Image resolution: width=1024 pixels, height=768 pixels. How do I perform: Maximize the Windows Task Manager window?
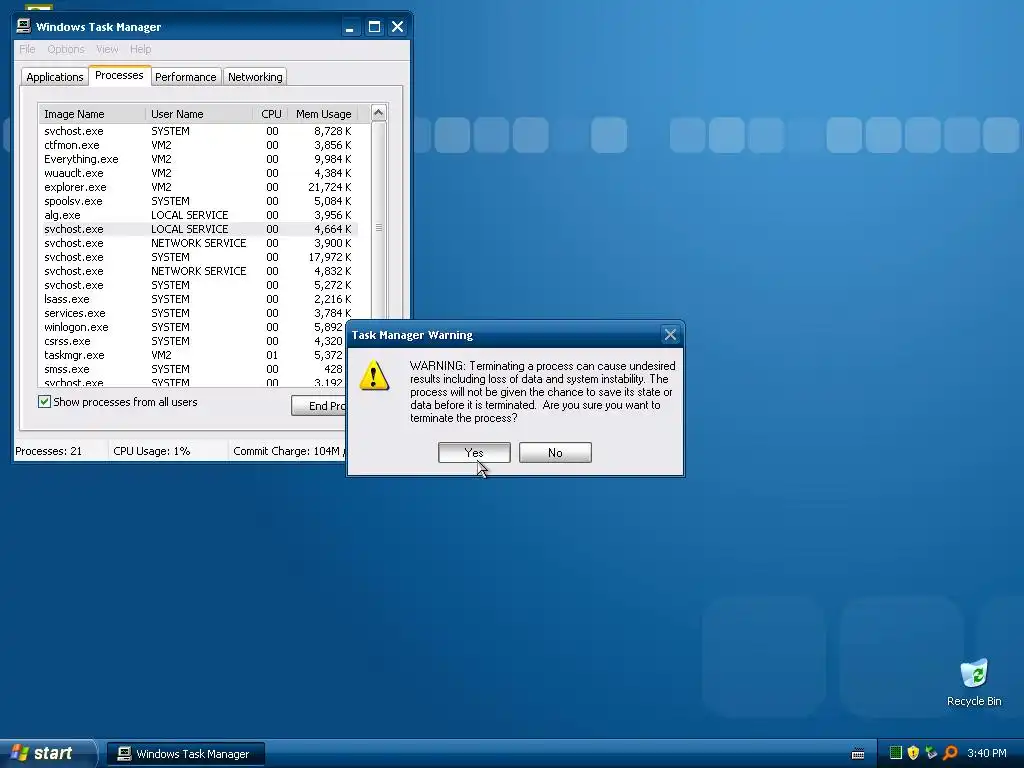pos(374,27)
